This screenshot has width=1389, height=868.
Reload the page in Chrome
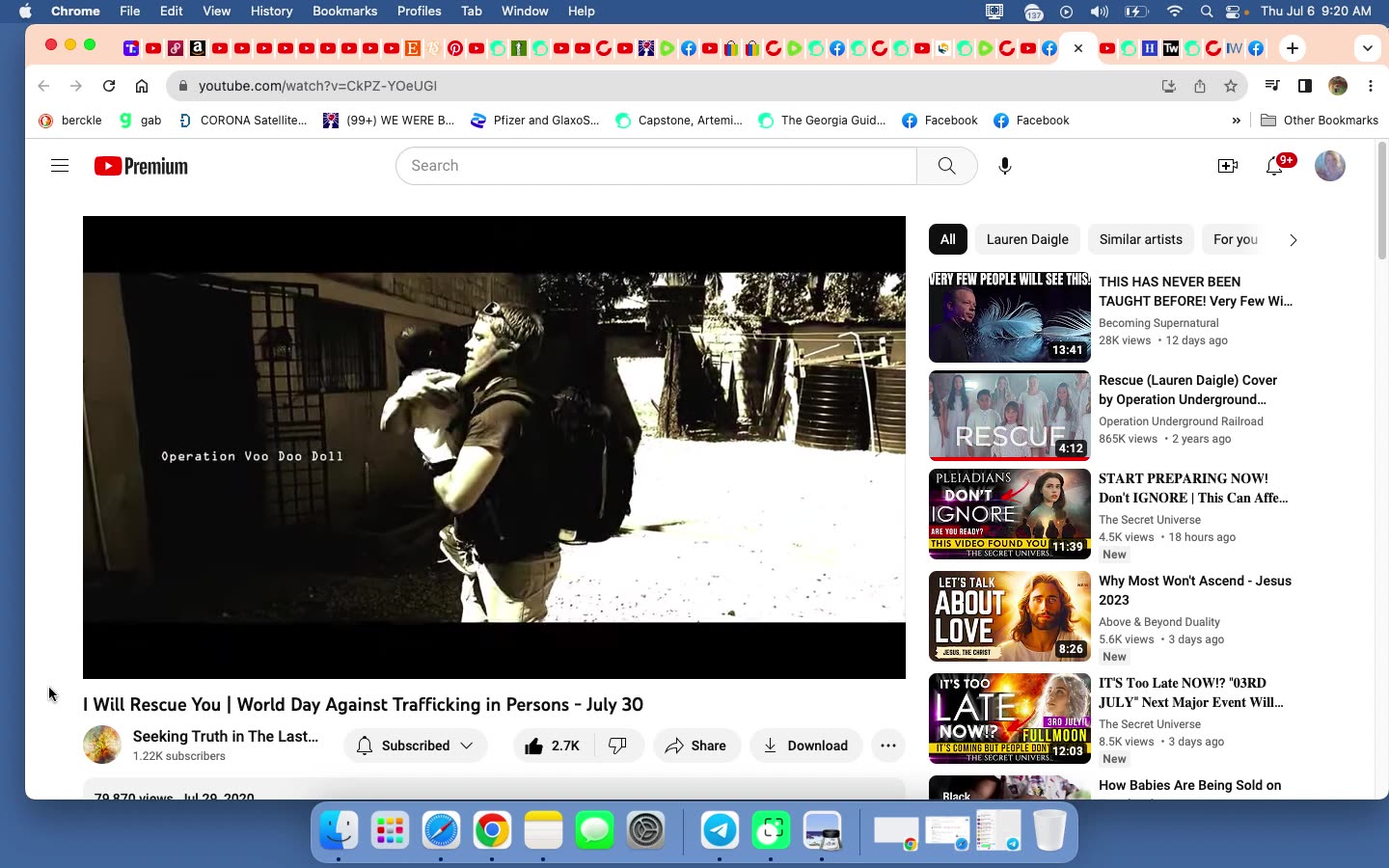pyautogui.click(x=109, y=86)
